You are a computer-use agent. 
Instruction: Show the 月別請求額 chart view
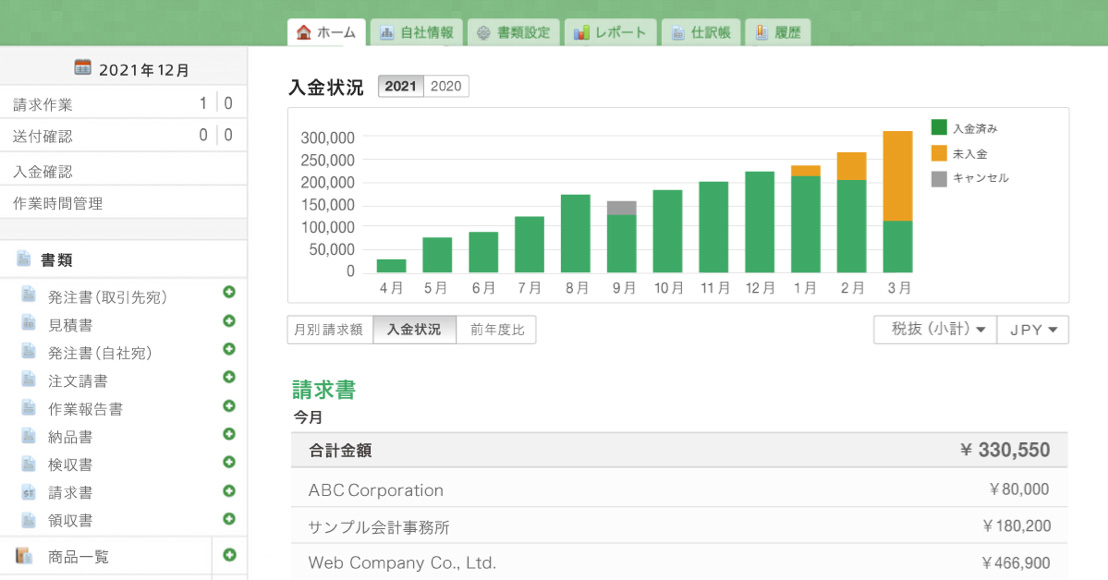(x=329, y=329)
